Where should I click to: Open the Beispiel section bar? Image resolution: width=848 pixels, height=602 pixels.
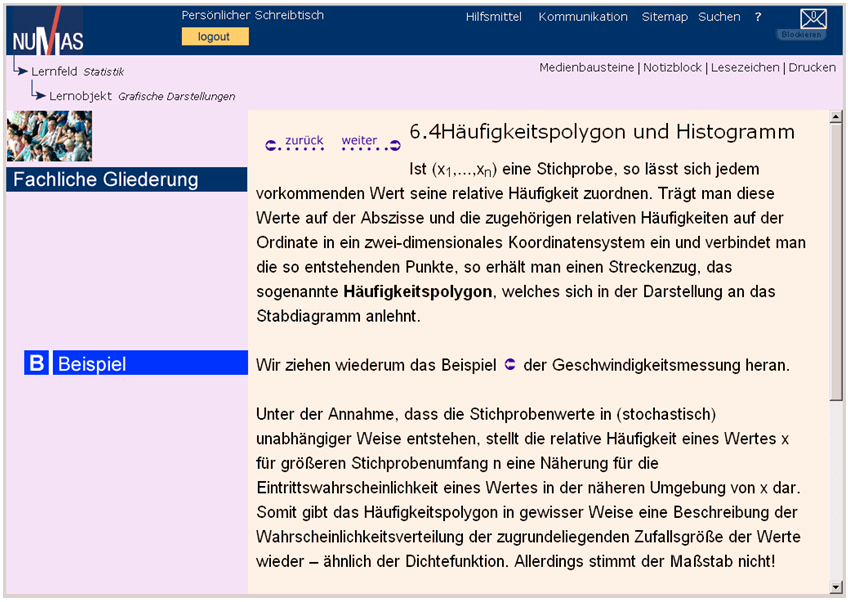coord(150,362)
